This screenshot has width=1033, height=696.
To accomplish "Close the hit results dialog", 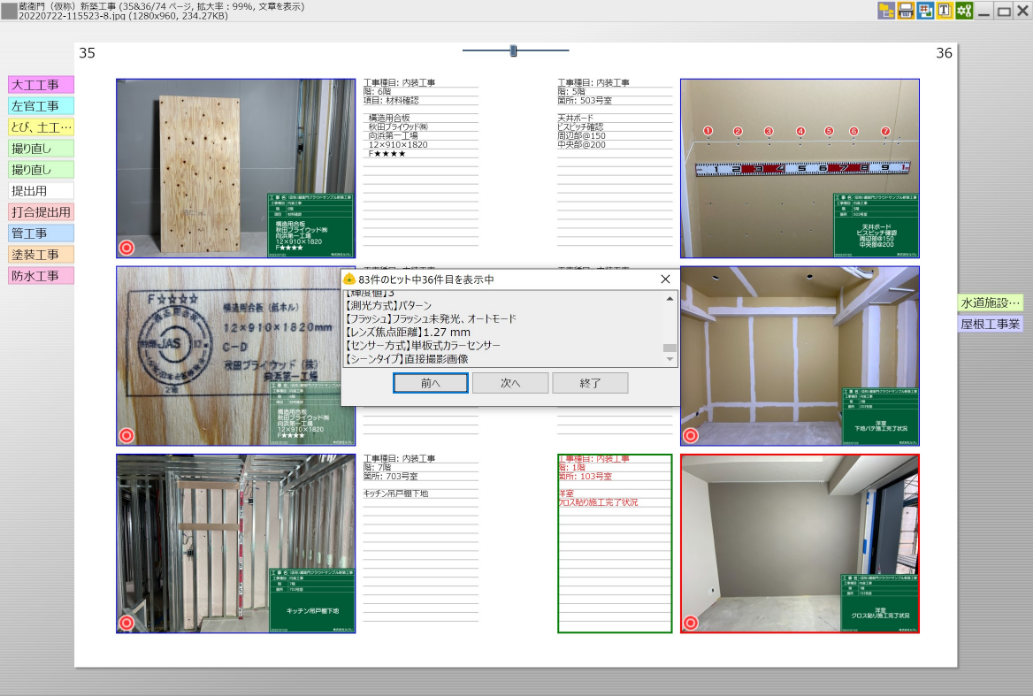I will tap(666, 280).
